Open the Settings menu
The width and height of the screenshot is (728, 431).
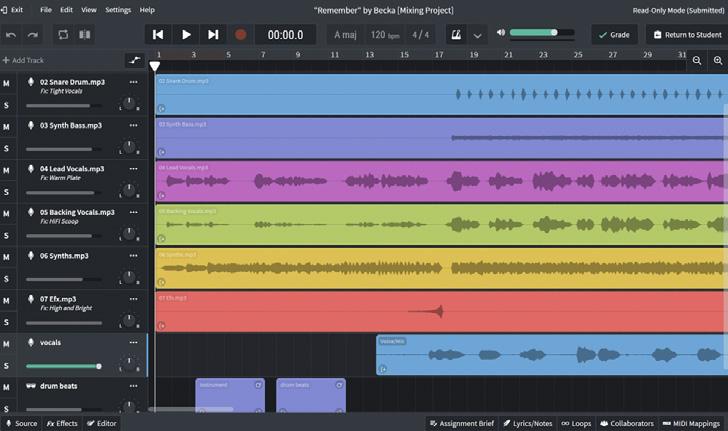tap(118, 9)
